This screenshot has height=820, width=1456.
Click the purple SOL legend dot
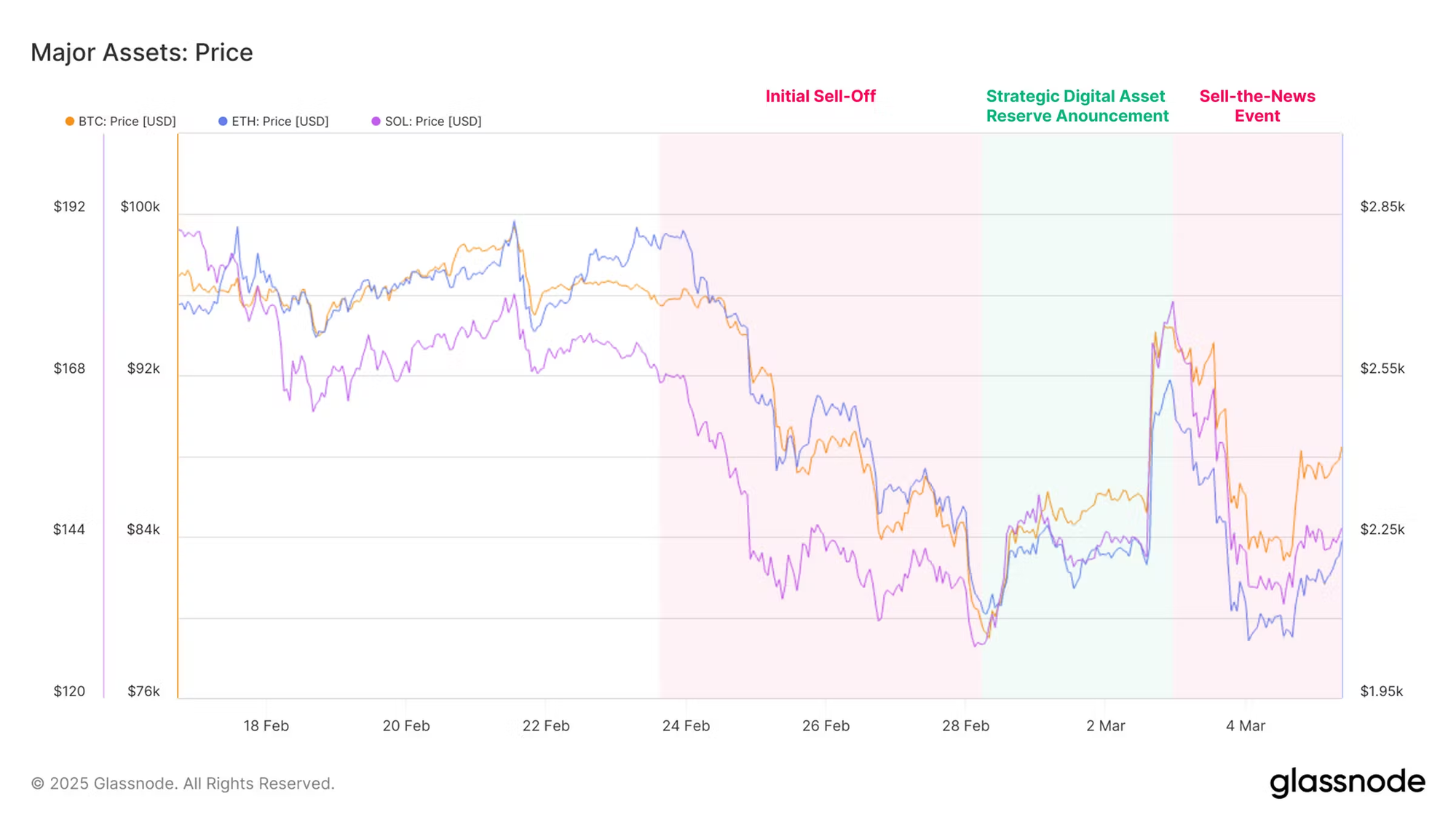tap(376, 122)
